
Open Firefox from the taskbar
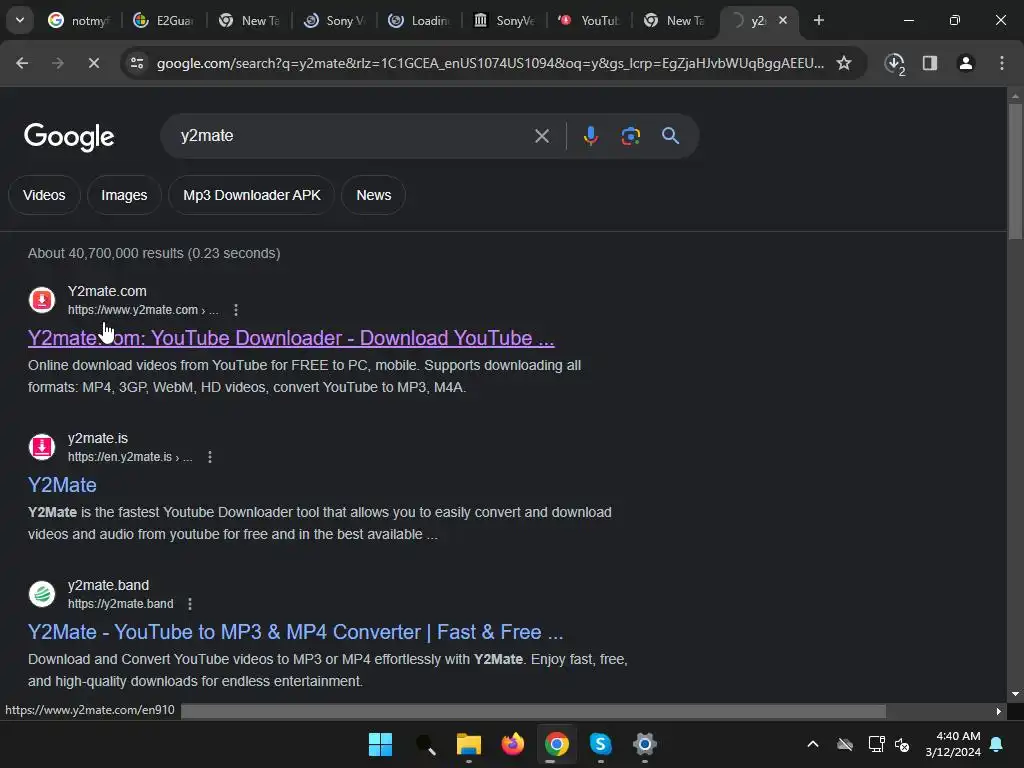pyautogui.click(x=513, y=744)
